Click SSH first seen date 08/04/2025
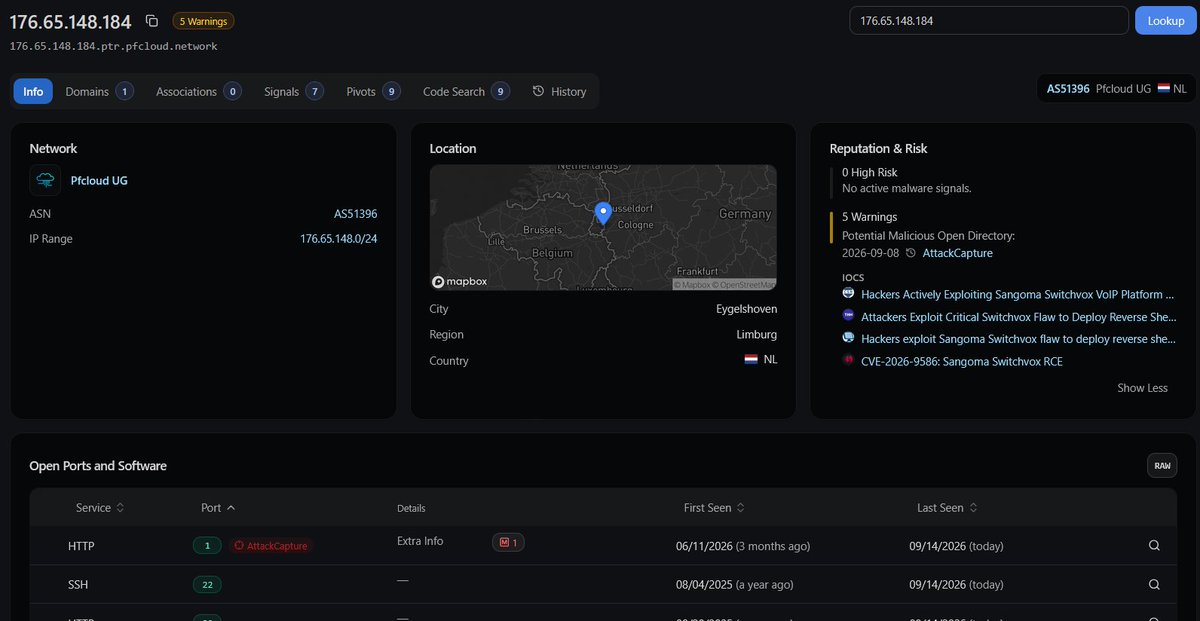1200x621 pixels. coord(735,584)
